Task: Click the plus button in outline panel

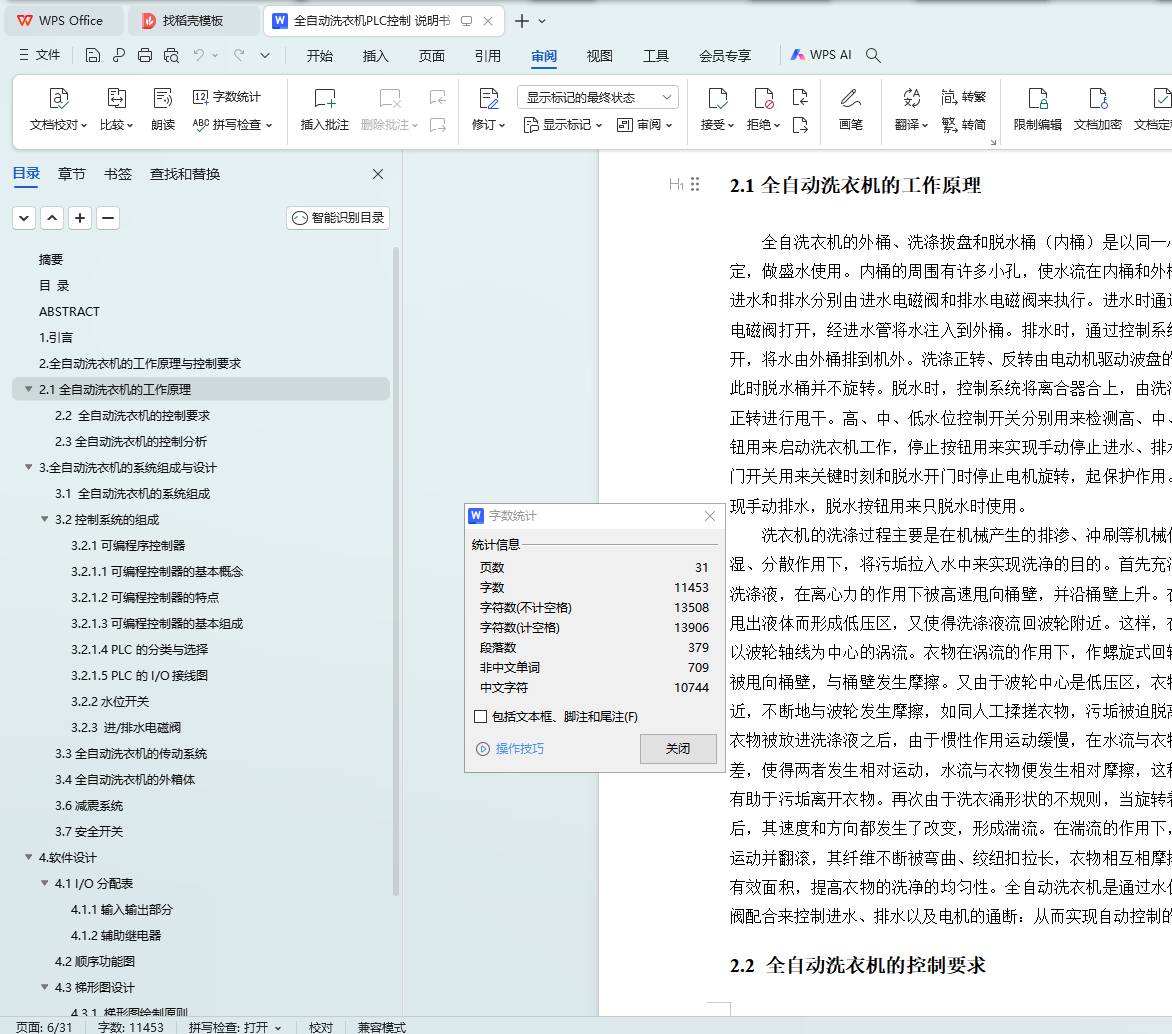Action: (x=80, y=218)
